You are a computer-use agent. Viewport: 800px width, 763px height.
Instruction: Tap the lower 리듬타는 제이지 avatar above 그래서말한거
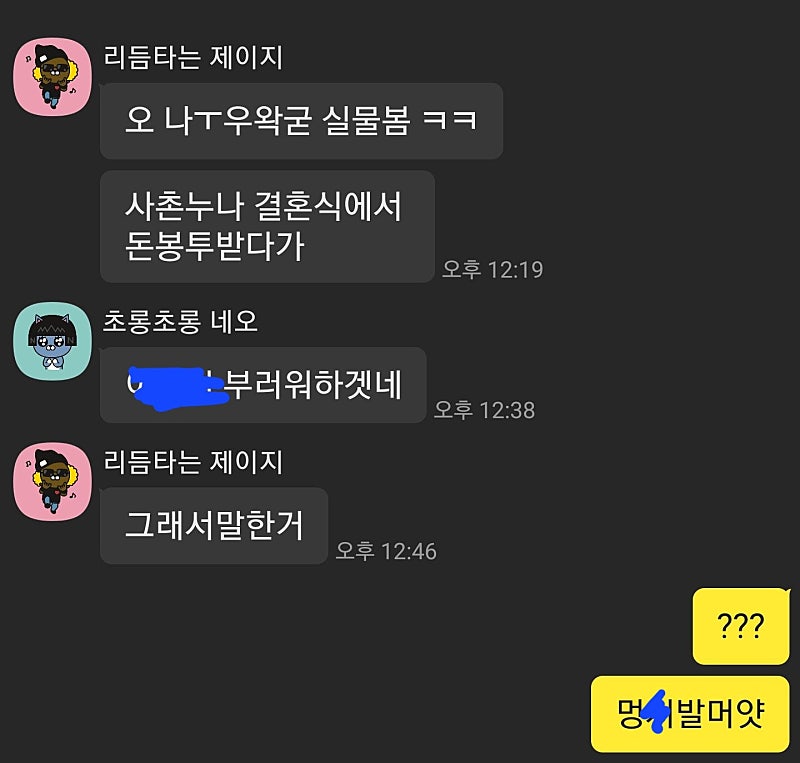coord(53,482)
